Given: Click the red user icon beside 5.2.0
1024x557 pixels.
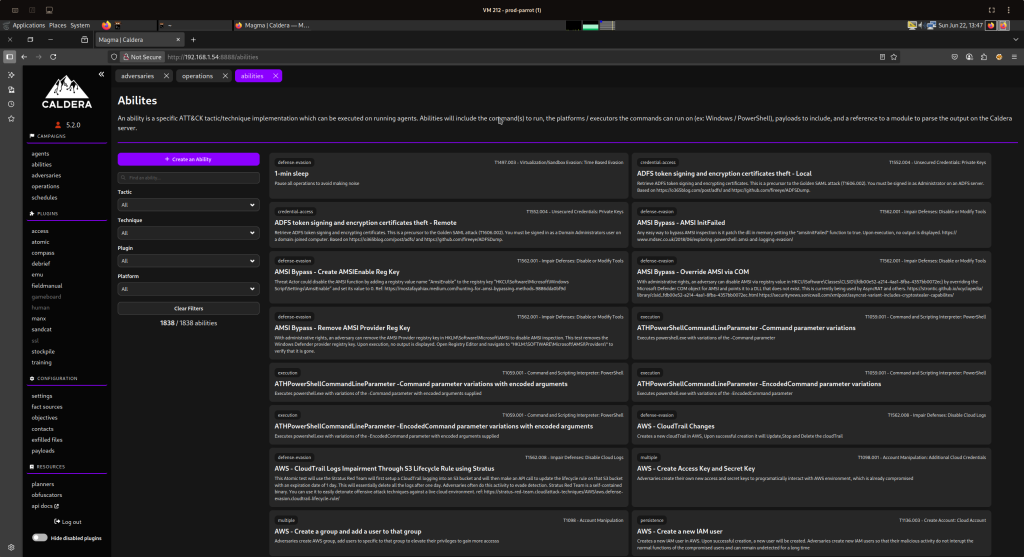Looking at the screenshot, I should click(x=57, y=125).
